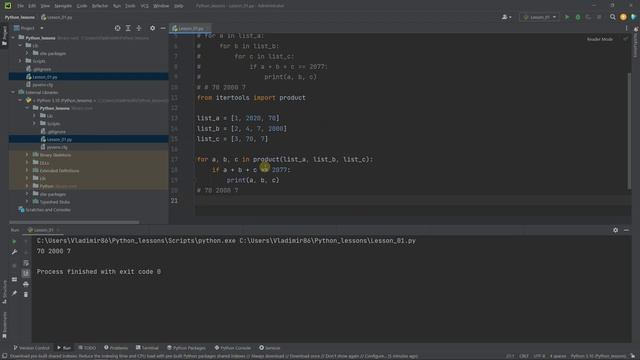Image resolution: width=640 pixels, height=360 pixels.
Task: Toggle the Bookmarks side tool window button
Action: coord(4,325)
